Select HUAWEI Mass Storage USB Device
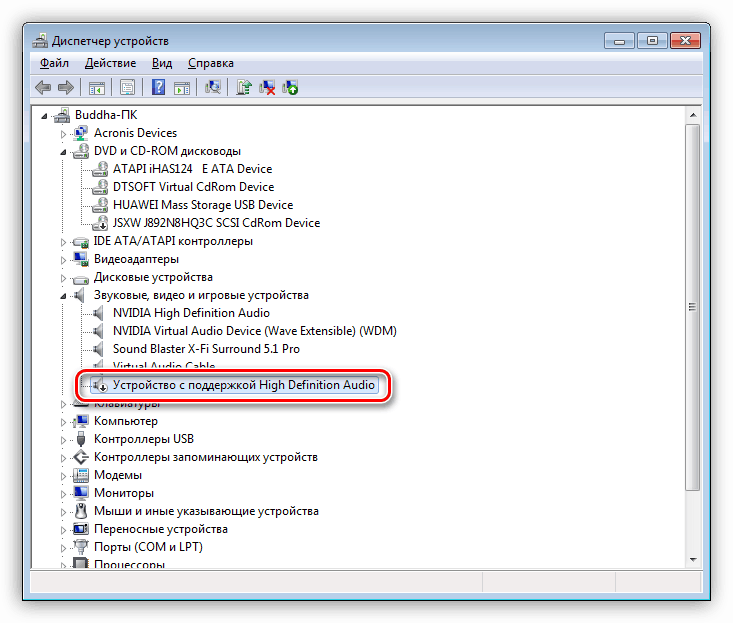The image size is (733, 623). 203,205
